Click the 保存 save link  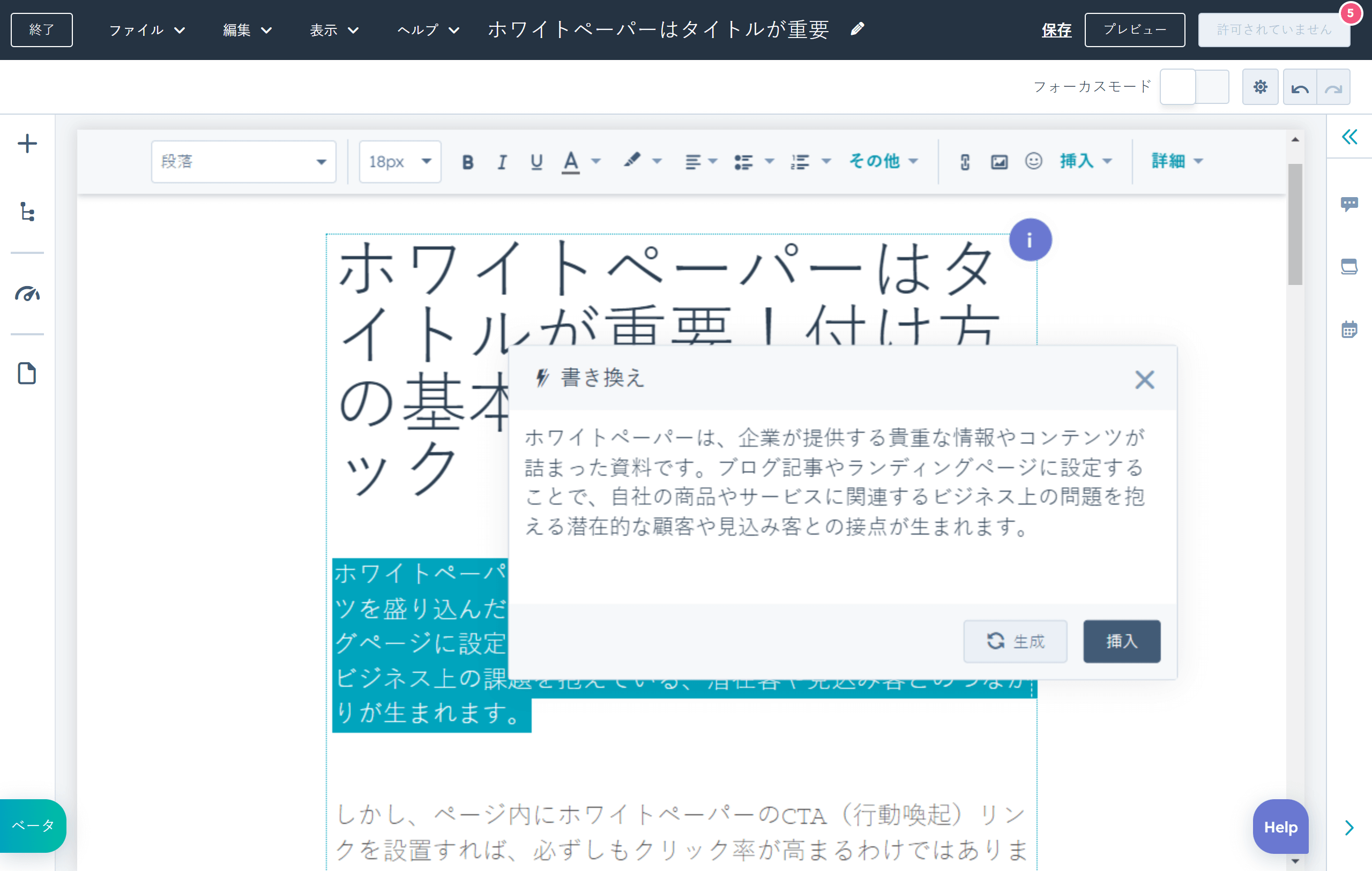point(1056,29)
